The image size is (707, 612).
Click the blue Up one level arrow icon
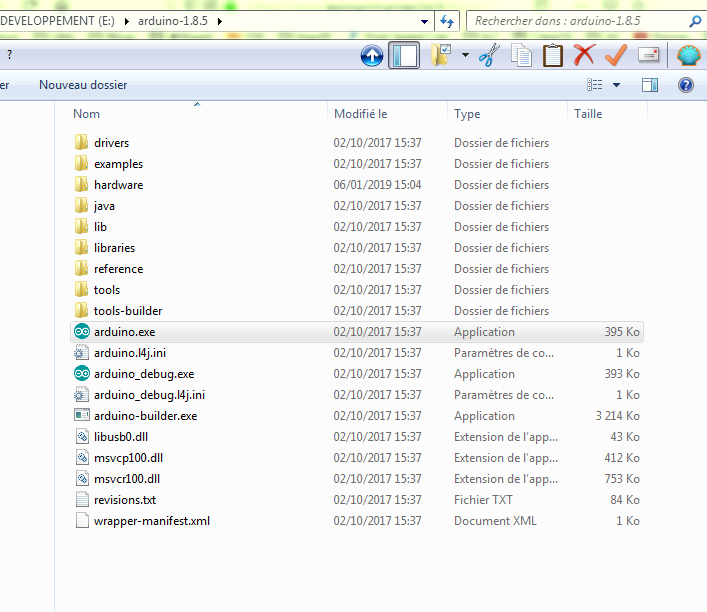pyautogui.click(x=372, y=55)
